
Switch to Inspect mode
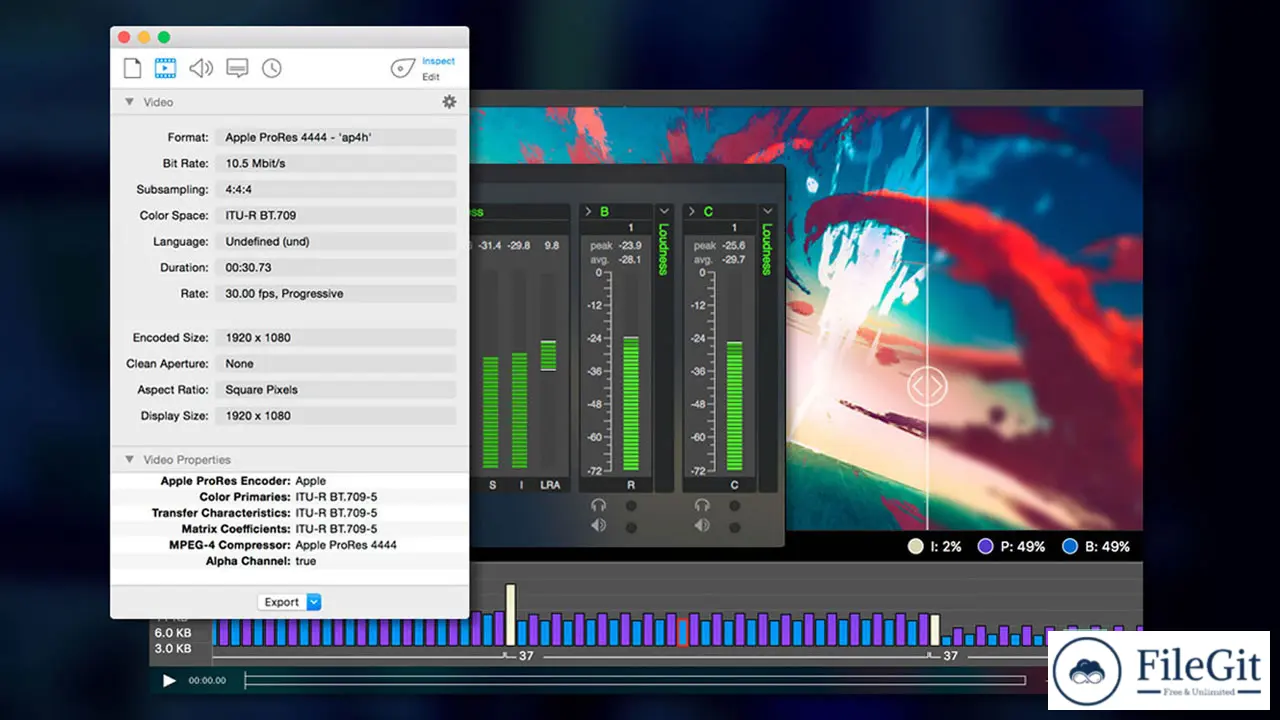click(438, 61)
